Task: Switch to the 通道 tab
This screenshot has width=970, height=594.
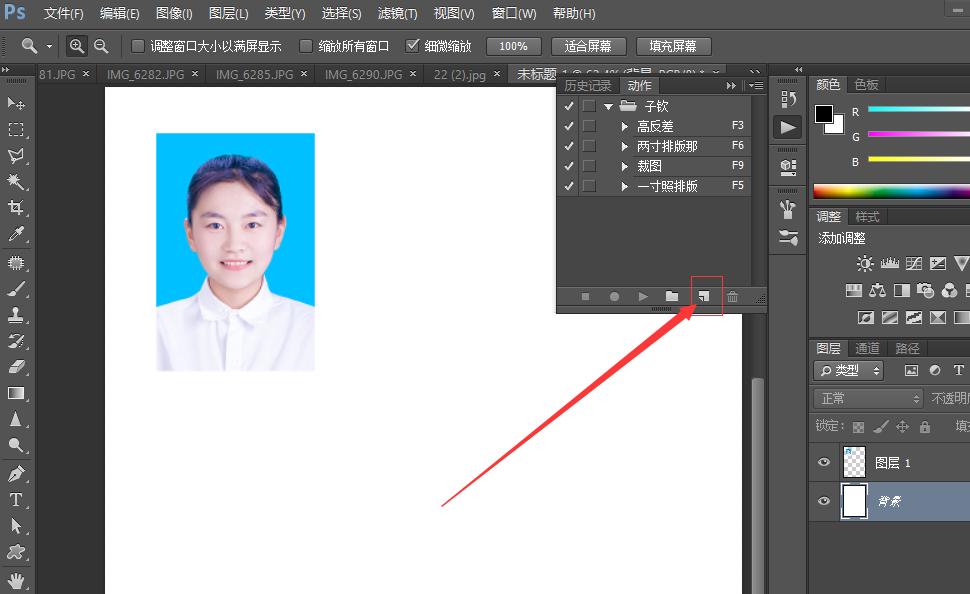Action: point(866,348)
